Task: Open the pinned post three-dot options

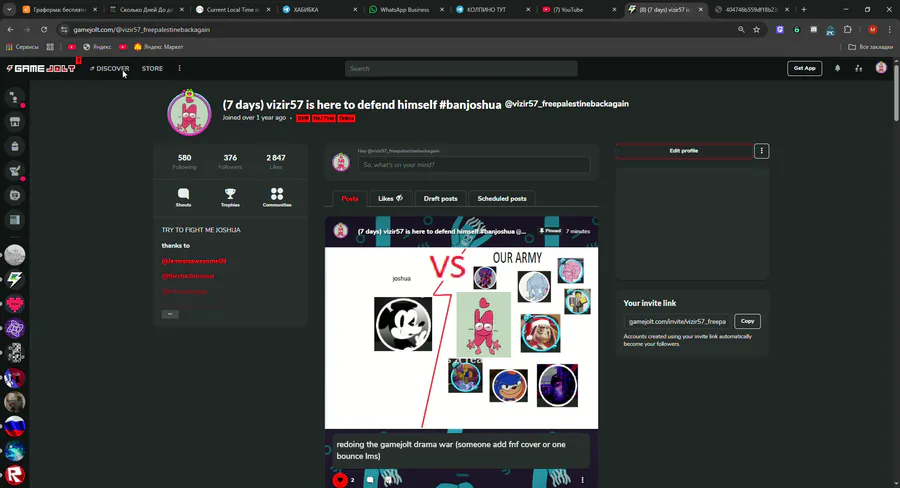Action: (x=583, y=480)
